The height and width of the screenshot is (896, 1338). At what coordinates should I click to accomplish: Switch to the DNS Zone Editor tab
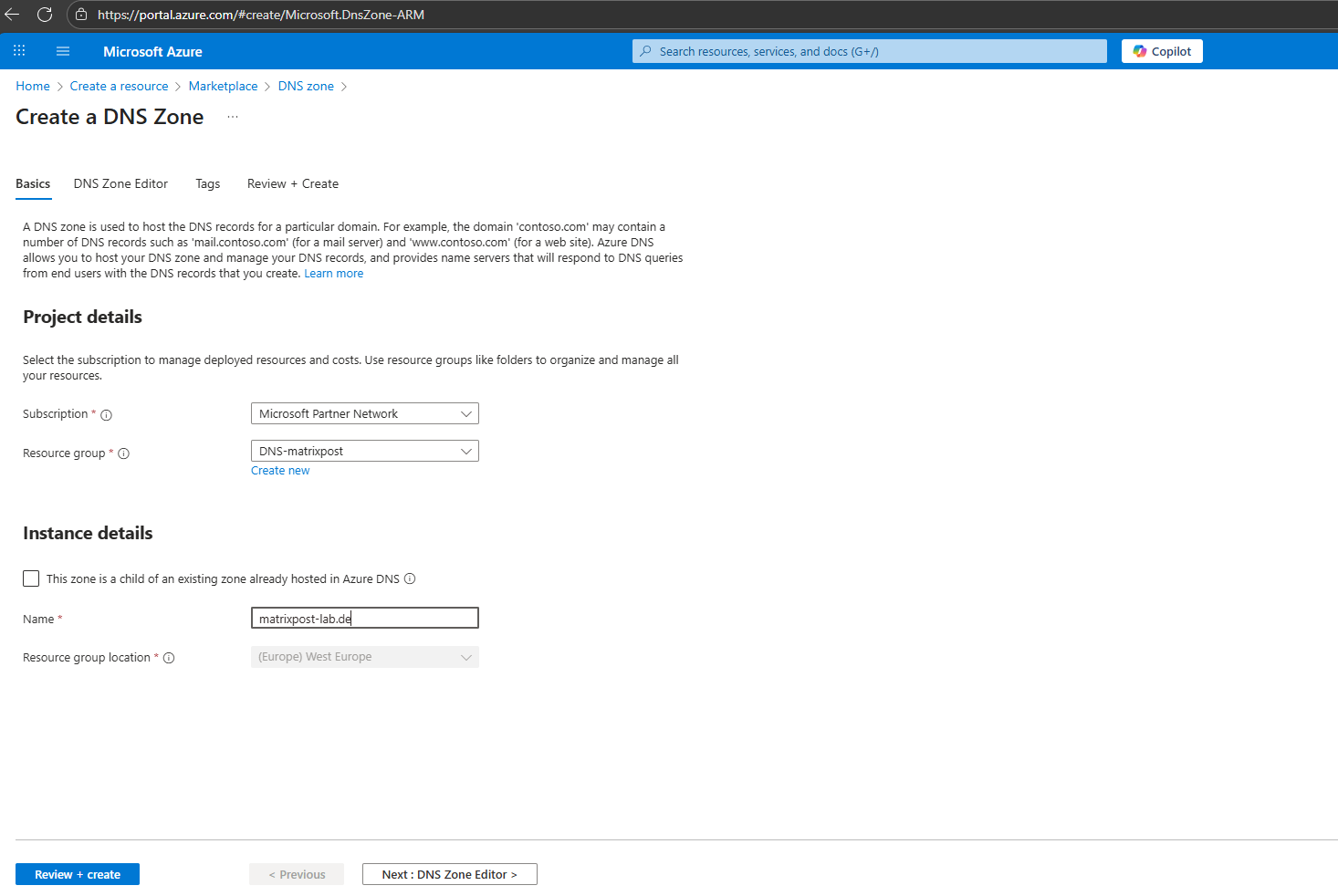point(120,183)
